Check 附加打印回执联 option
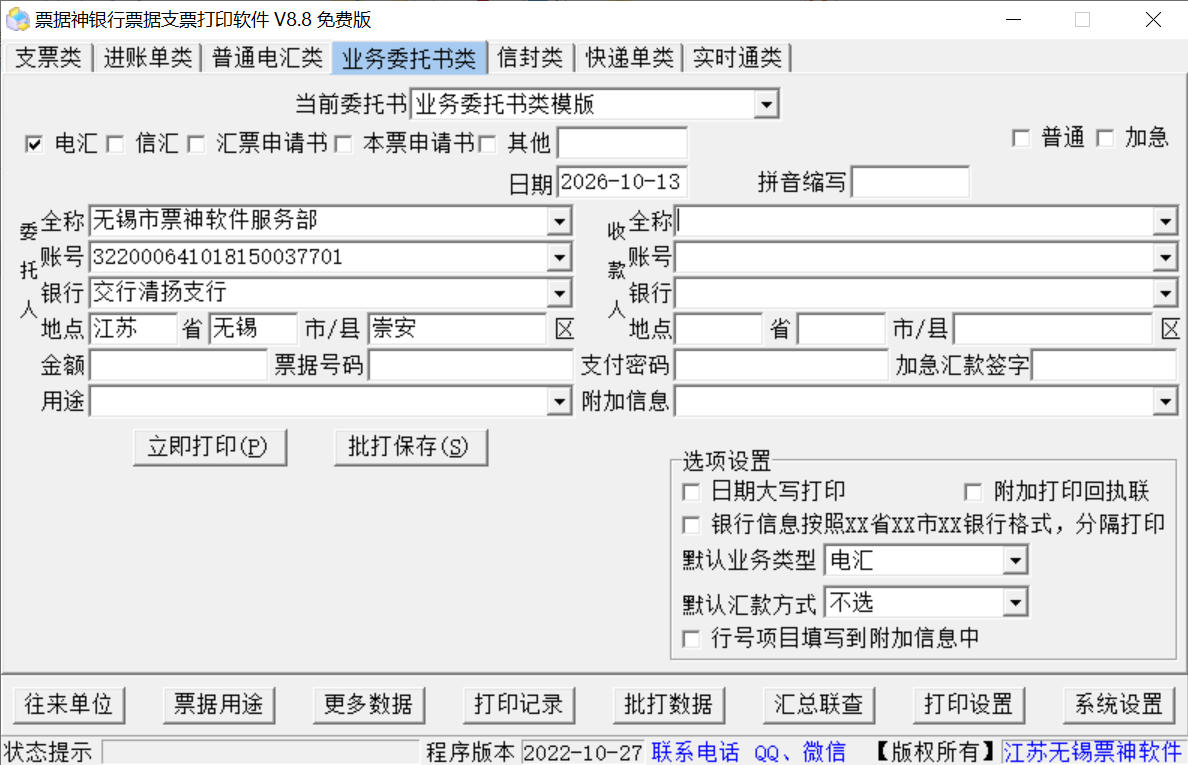Image resolution: width=1188 pixels, height=765 pixels. [x=973, y=492]
